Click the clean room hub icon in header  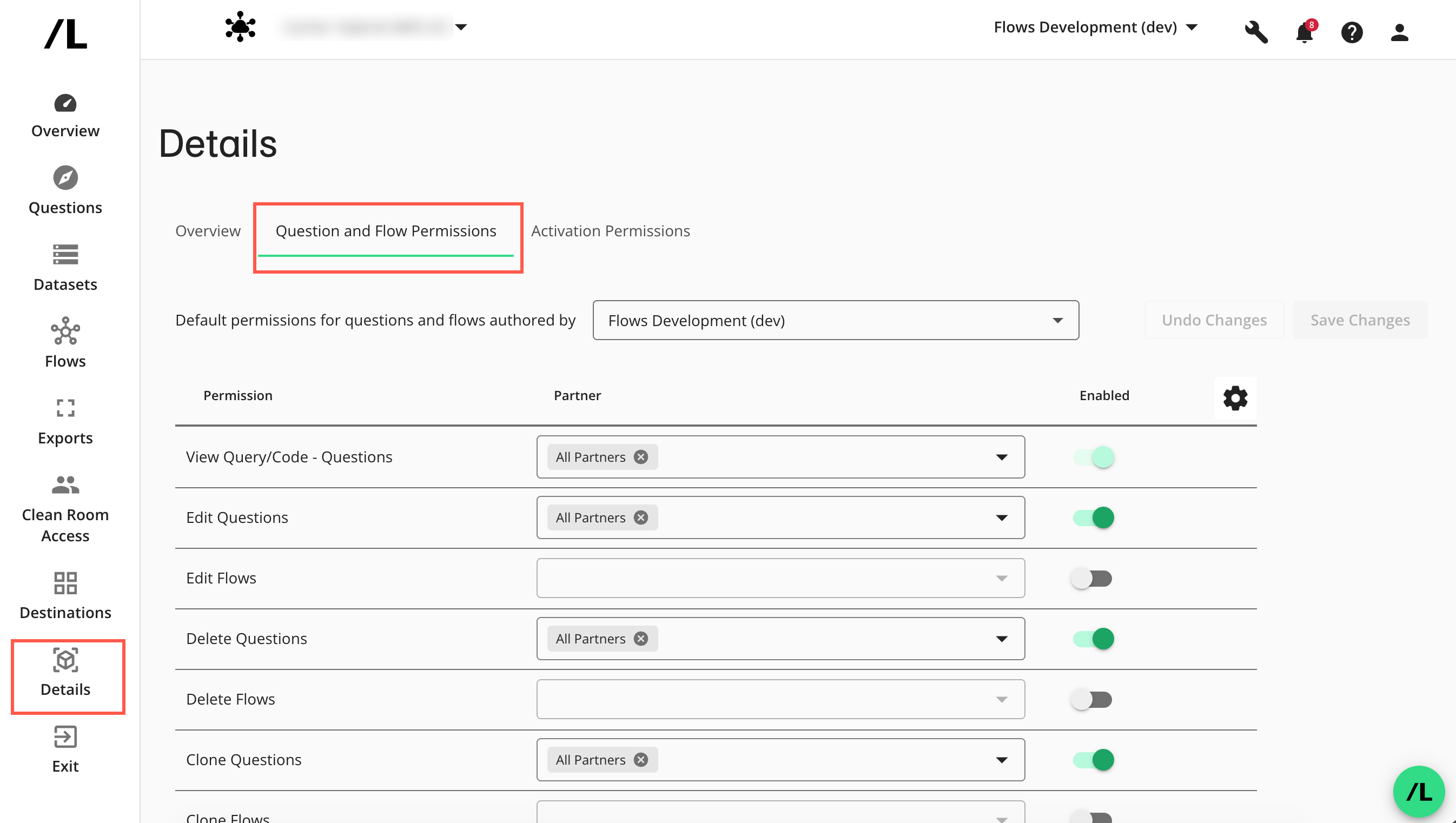(x=240, y=26)
